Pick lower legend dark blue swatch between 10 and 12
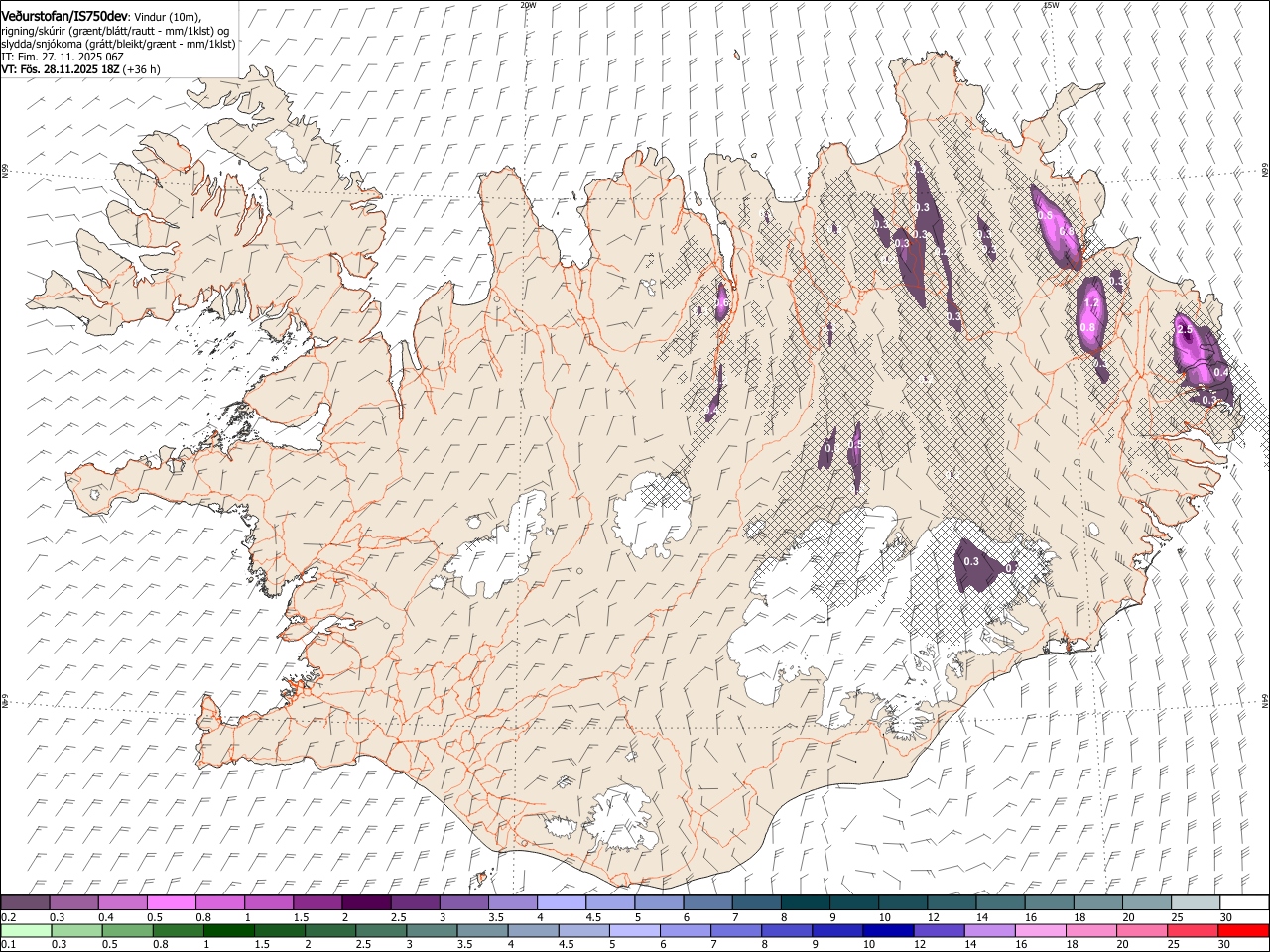 click(x=889, y=931)
